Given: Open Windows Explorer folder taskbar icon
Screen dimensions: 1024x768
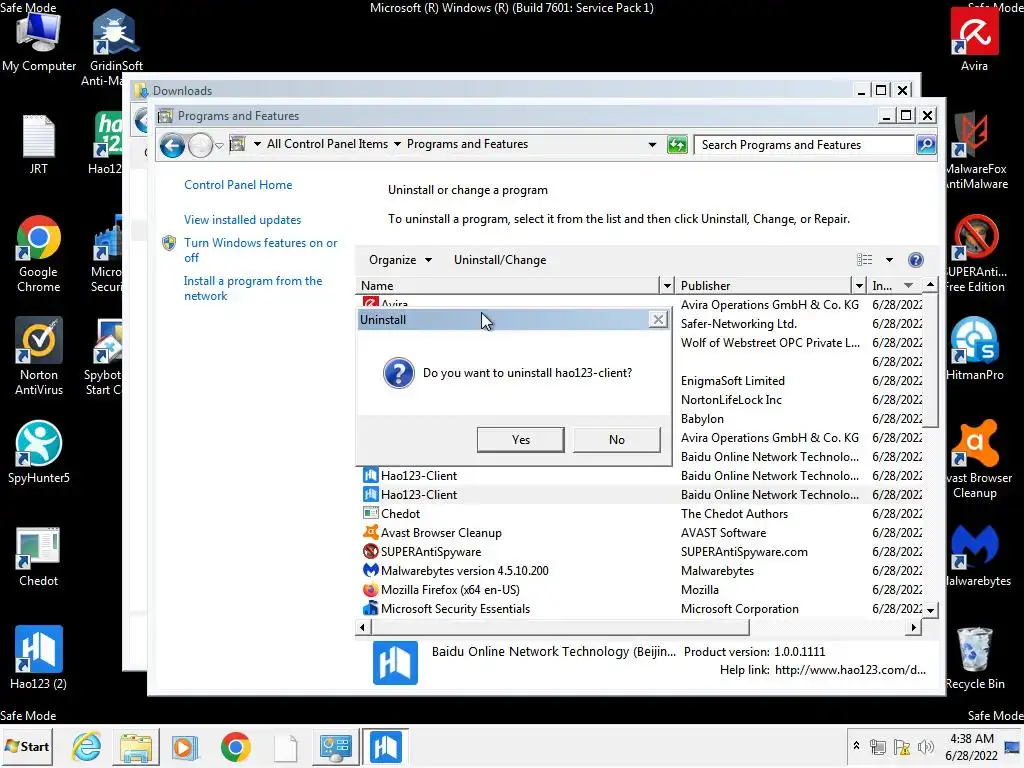Looking at the screenshot, I should click(x=136, y=747).
